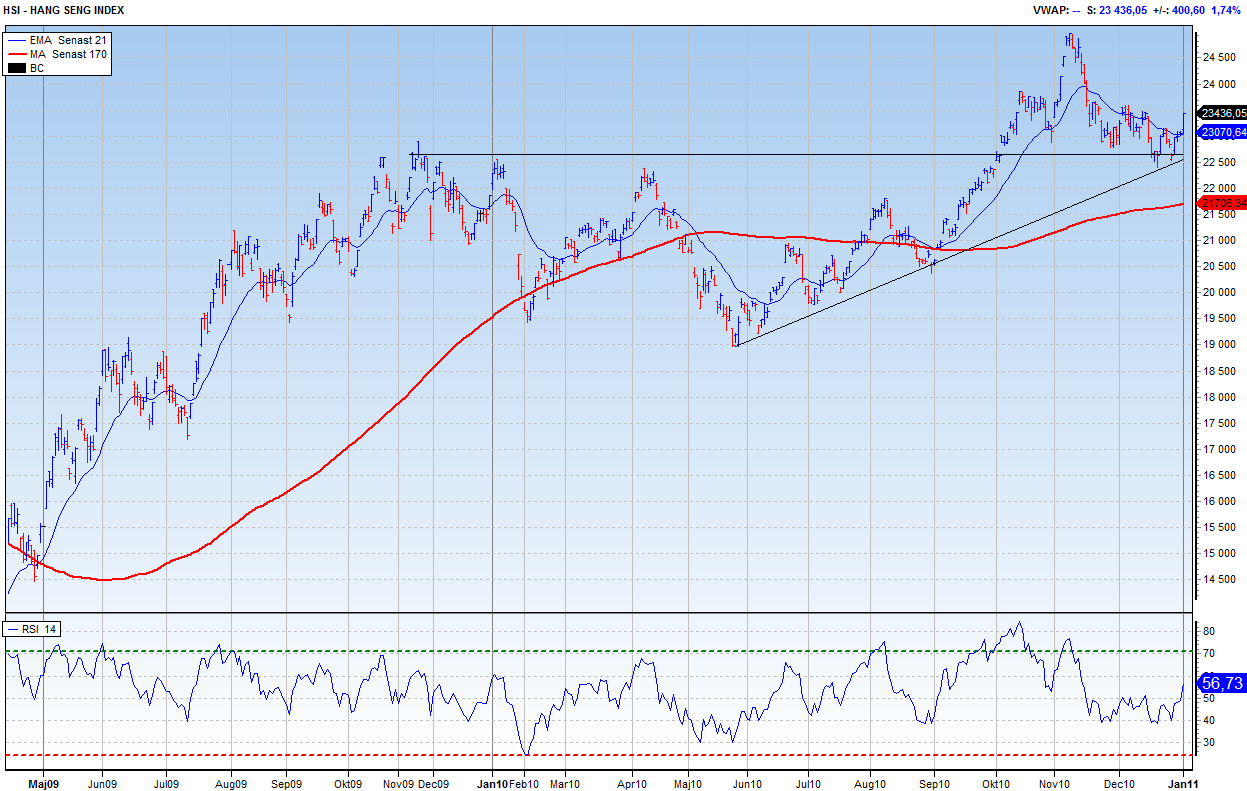
Task: Click the VWAP label in the header
Action: point(1049,10)
